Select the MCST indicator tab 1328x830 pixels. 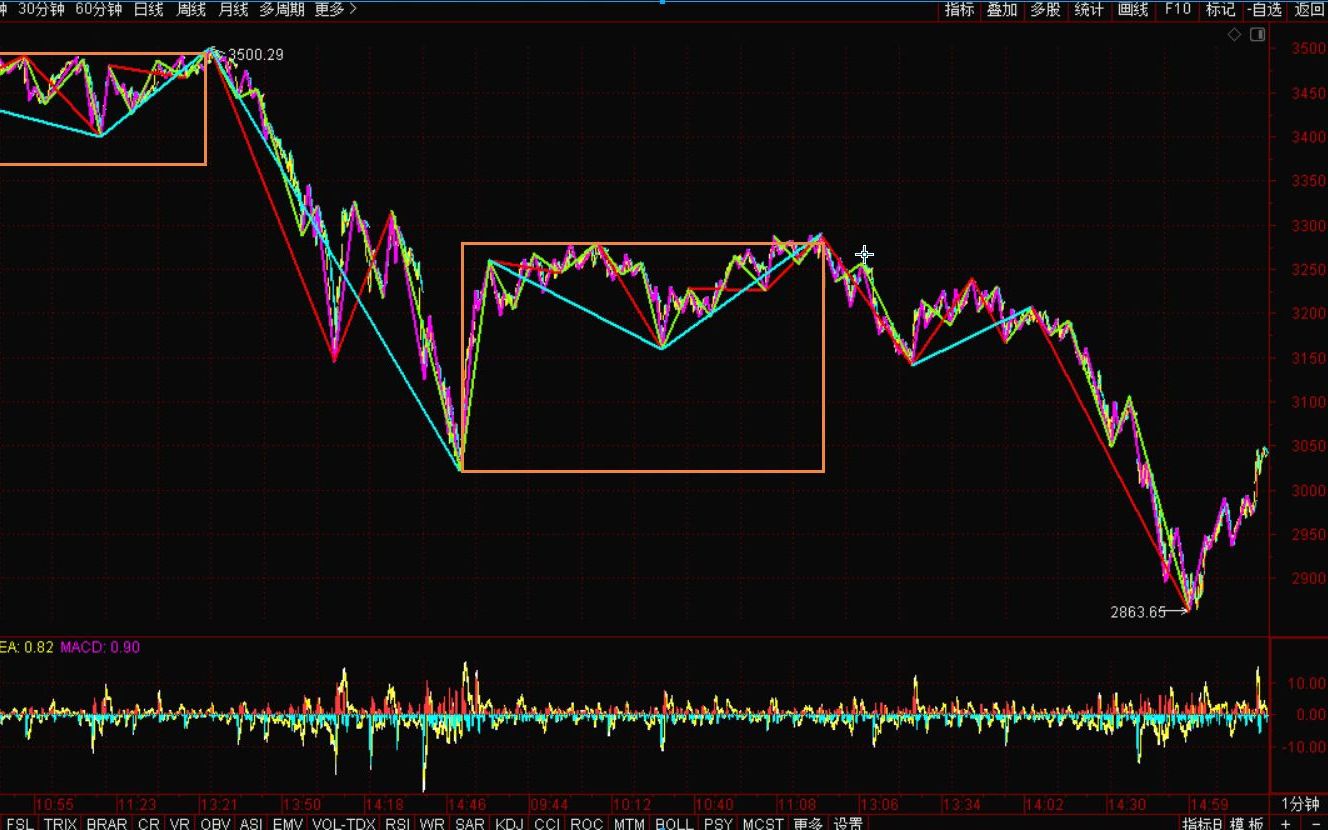[x=763, y=823]
